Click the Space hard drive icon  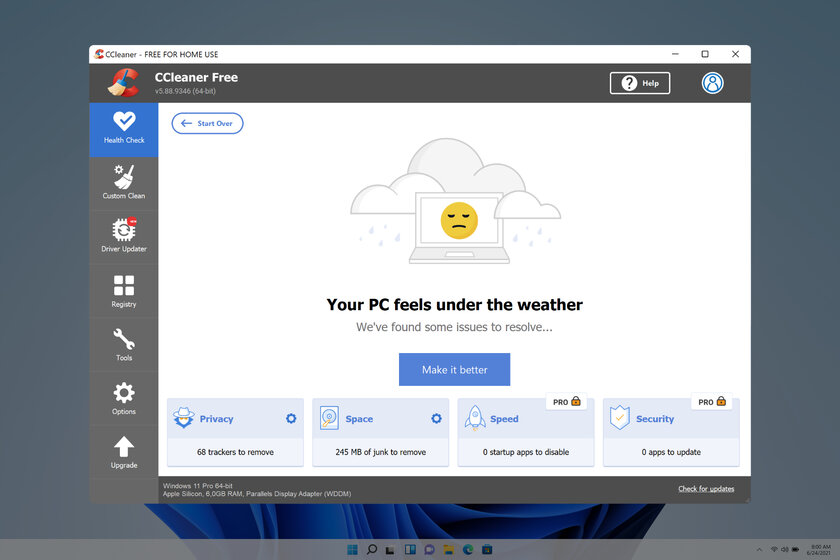(329, 418)
